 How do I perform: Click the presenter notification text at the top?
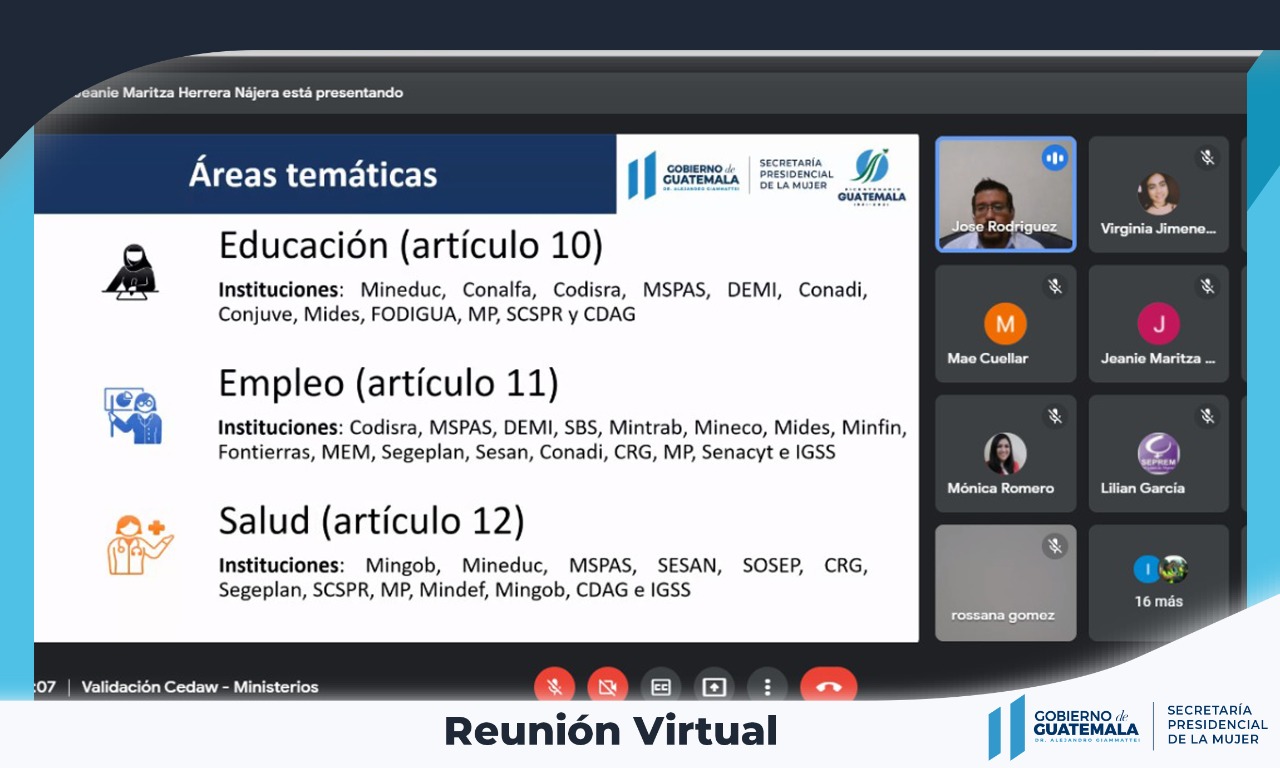click(235, 92)
